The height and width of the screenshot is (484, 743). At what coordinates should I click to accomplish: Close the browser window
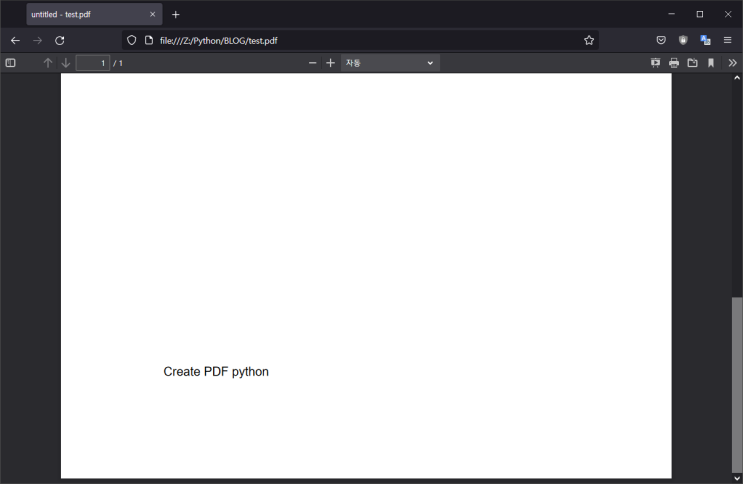point(728,14)
